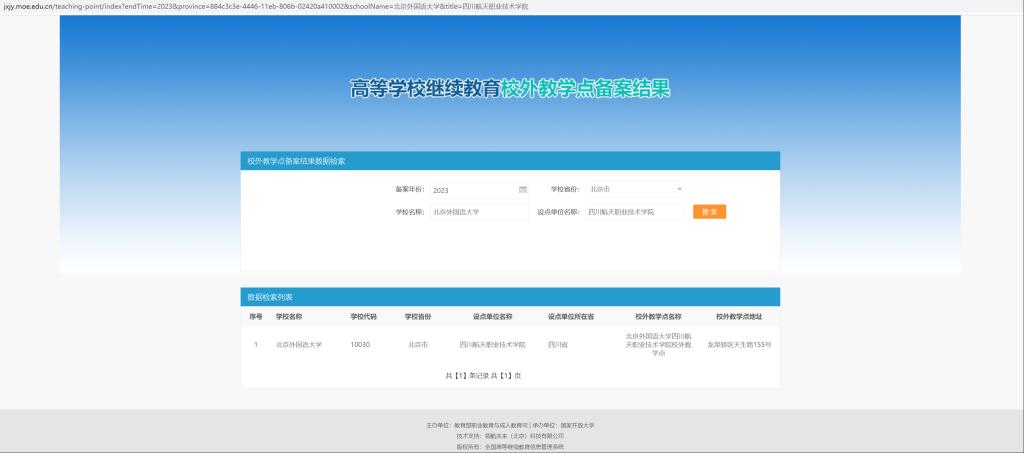The height and width of the screenshot is (453, 1024).
Task: Click 四川航天职业技术学院 in the results row
Action: tap(492, 345)
